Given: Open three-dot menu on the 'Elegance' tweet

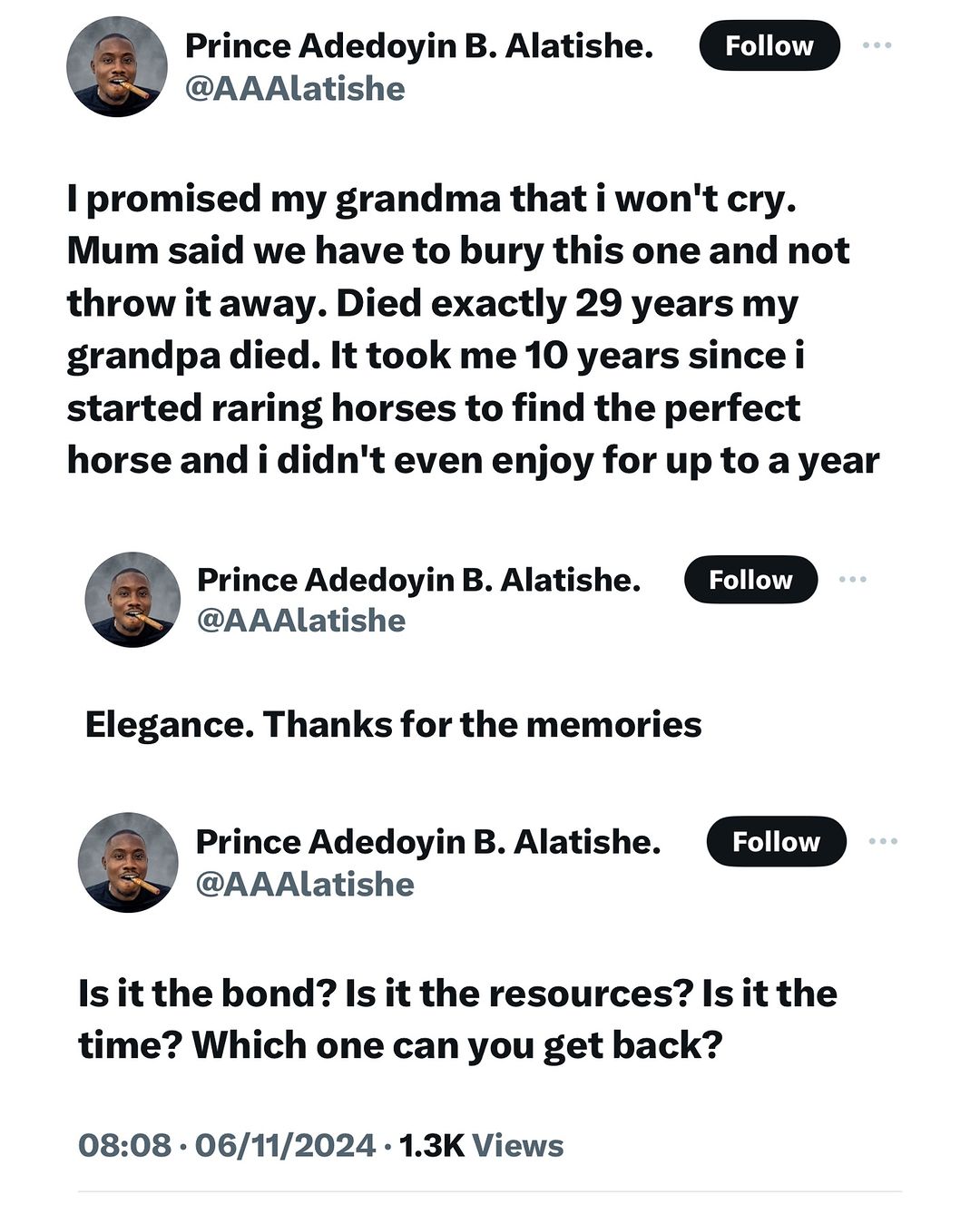Looking at the screenshot, I should click(x=852, y=579).
